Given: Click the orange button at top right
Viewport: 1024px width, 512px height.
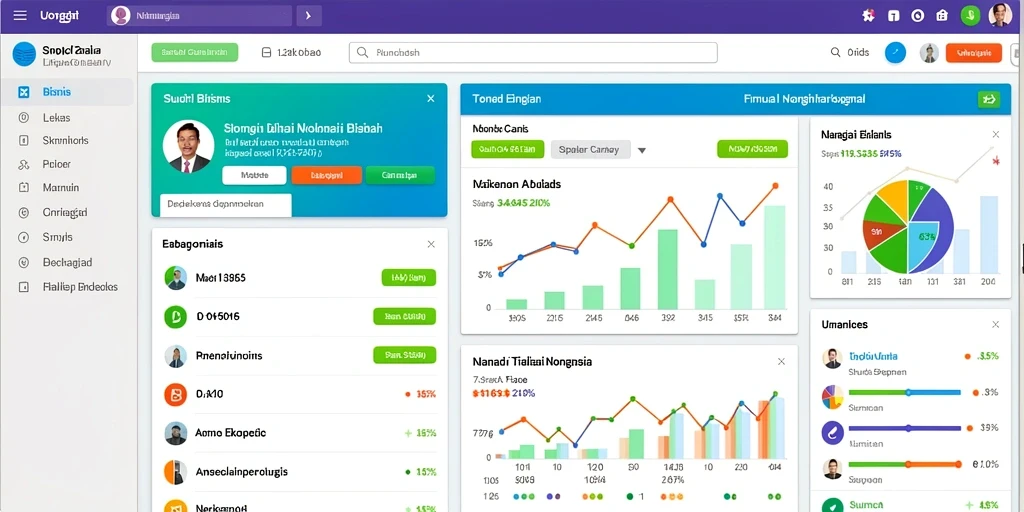Looking at the screenshot, I should click(x=974, y=53).
